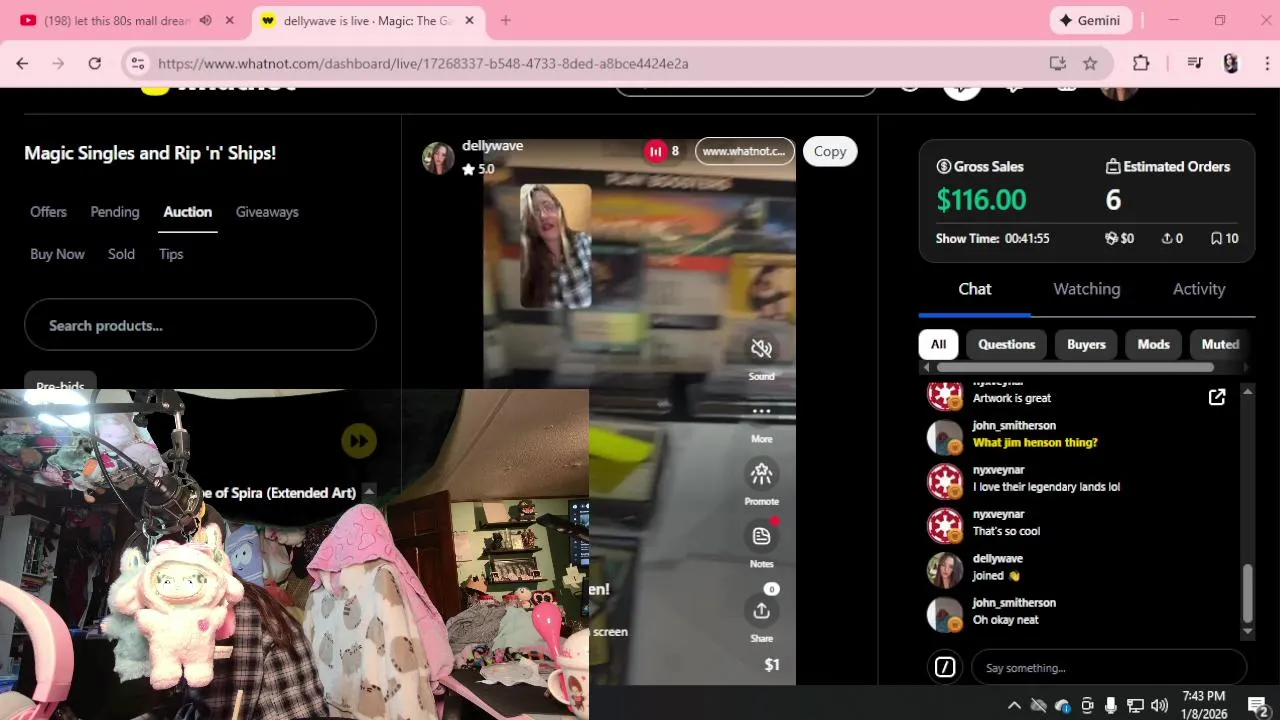Pop out the chat window icon
The height and width of the screenshot is (720, 1280).
(x=1217, y=397)
